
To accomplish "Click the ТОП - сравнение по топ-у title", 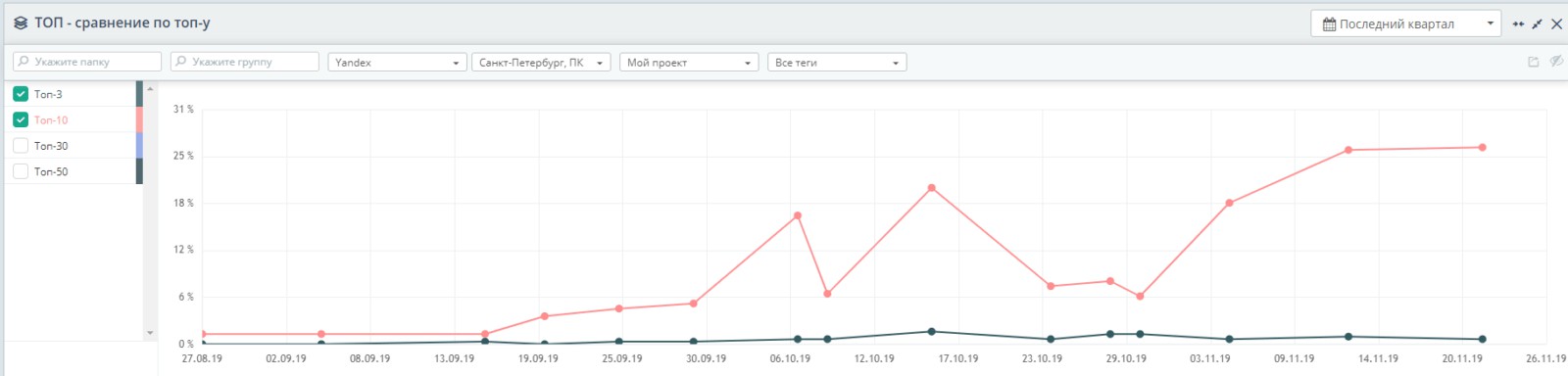I will (122, 23).
